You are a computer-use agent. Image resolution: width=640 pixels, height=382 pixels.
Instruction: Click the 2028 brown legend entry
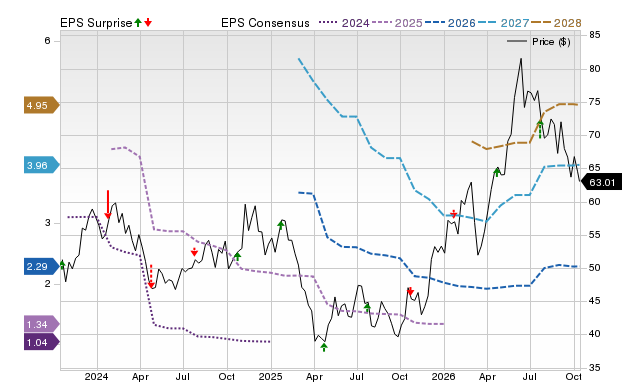click(556, 23)
